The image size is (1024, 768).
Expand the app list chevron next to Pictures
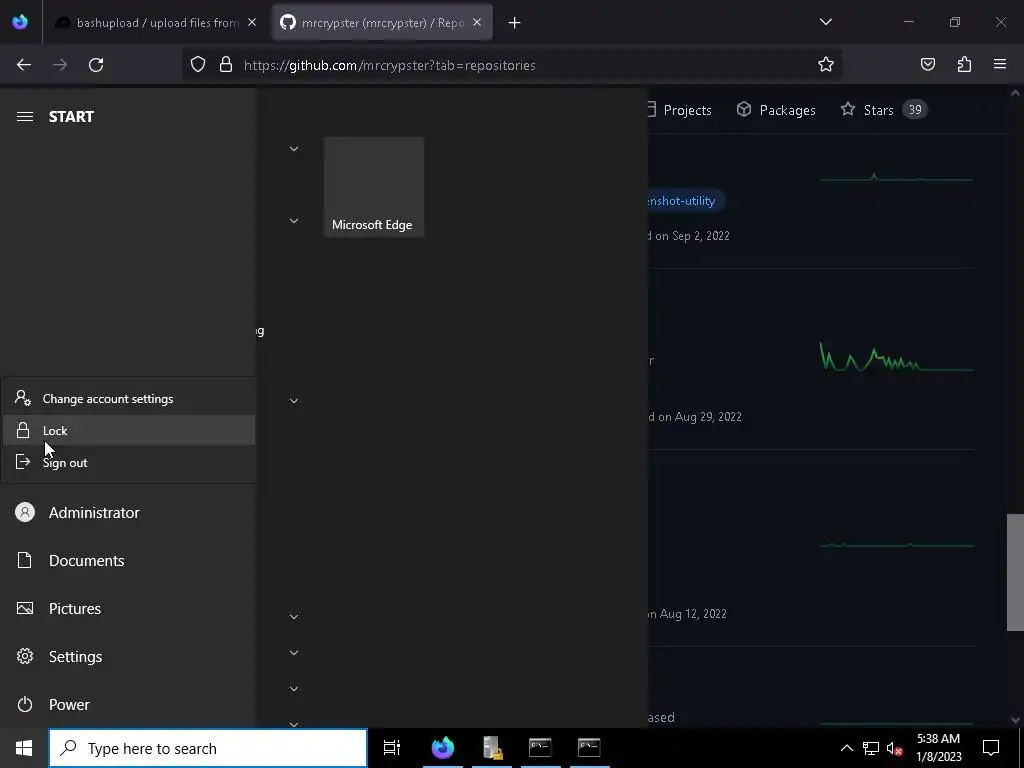[x=294, y=616]
